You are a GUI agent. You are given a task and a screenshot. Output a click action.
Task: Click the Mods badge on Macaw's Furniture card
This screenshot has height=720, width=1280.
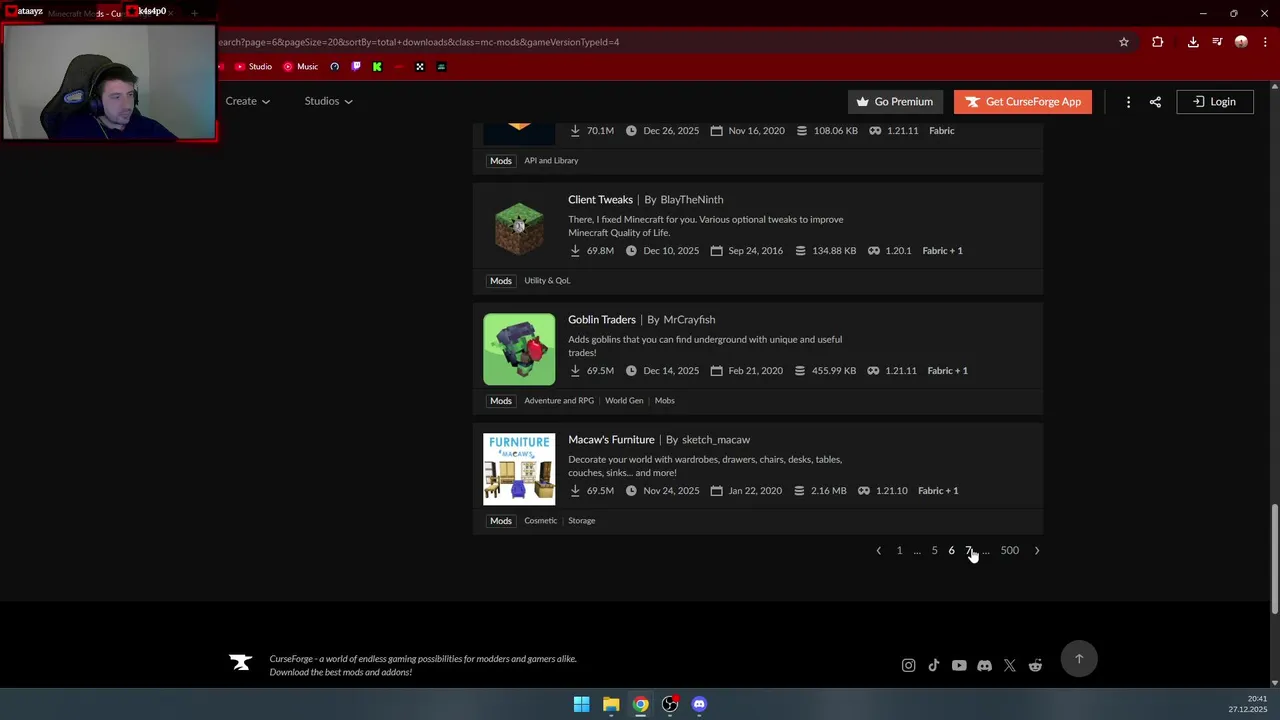[x=501, y=521]
